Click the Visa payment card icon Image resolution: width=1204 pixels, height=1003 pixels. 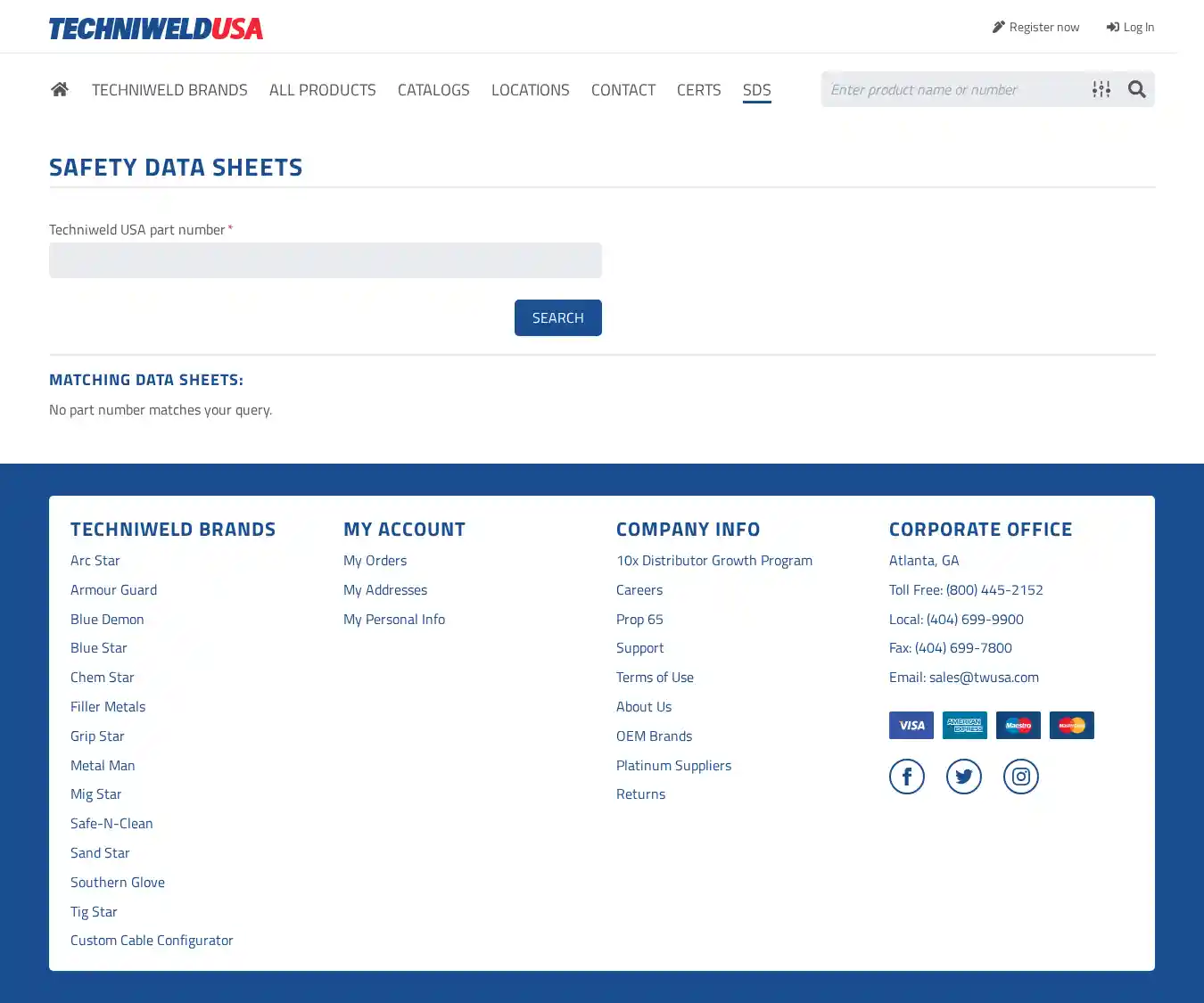tap(911, 725)
